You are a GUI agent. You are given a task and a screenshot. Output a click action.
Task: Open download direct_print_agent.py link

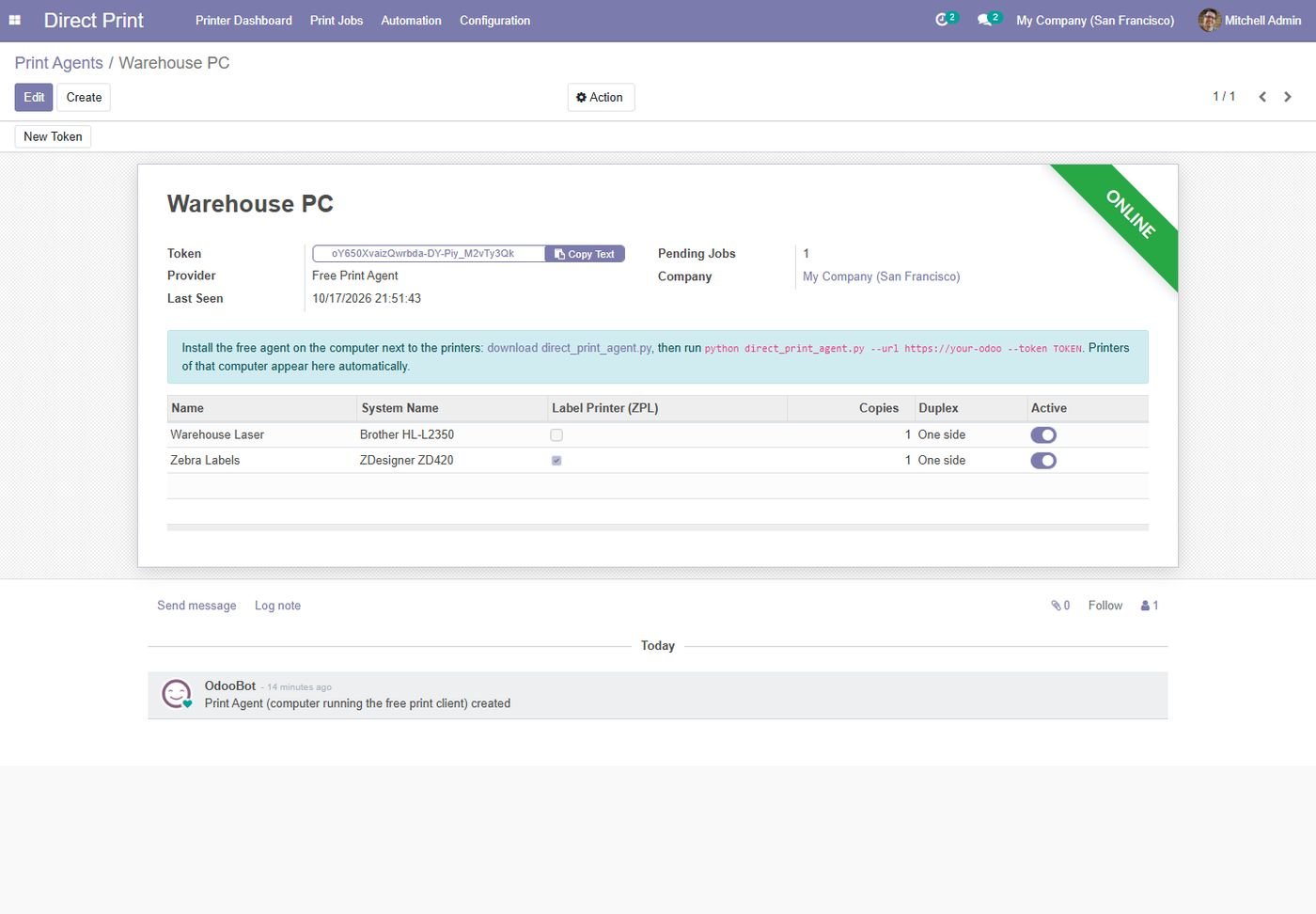(569, 348)
